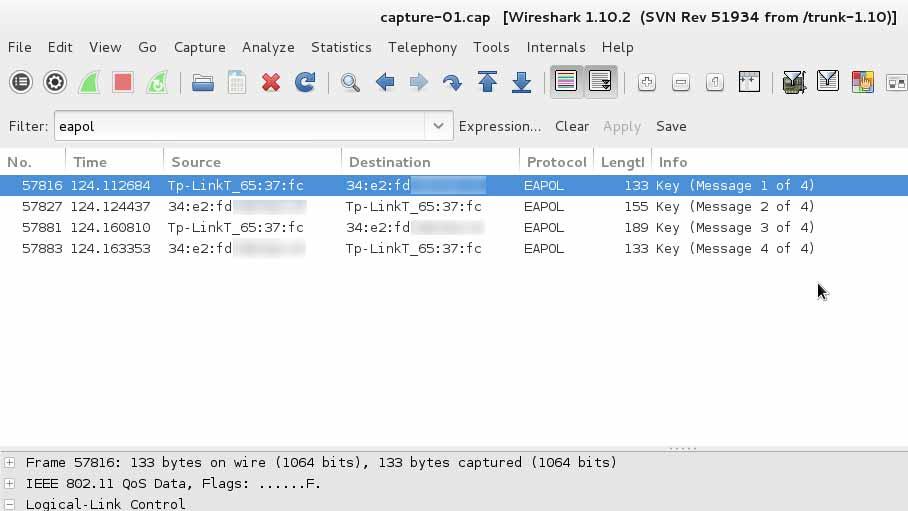The height and width of the screenshot is (511, 908).
Task: Open the capture interfaces list icon
Action: pos(21,82)
